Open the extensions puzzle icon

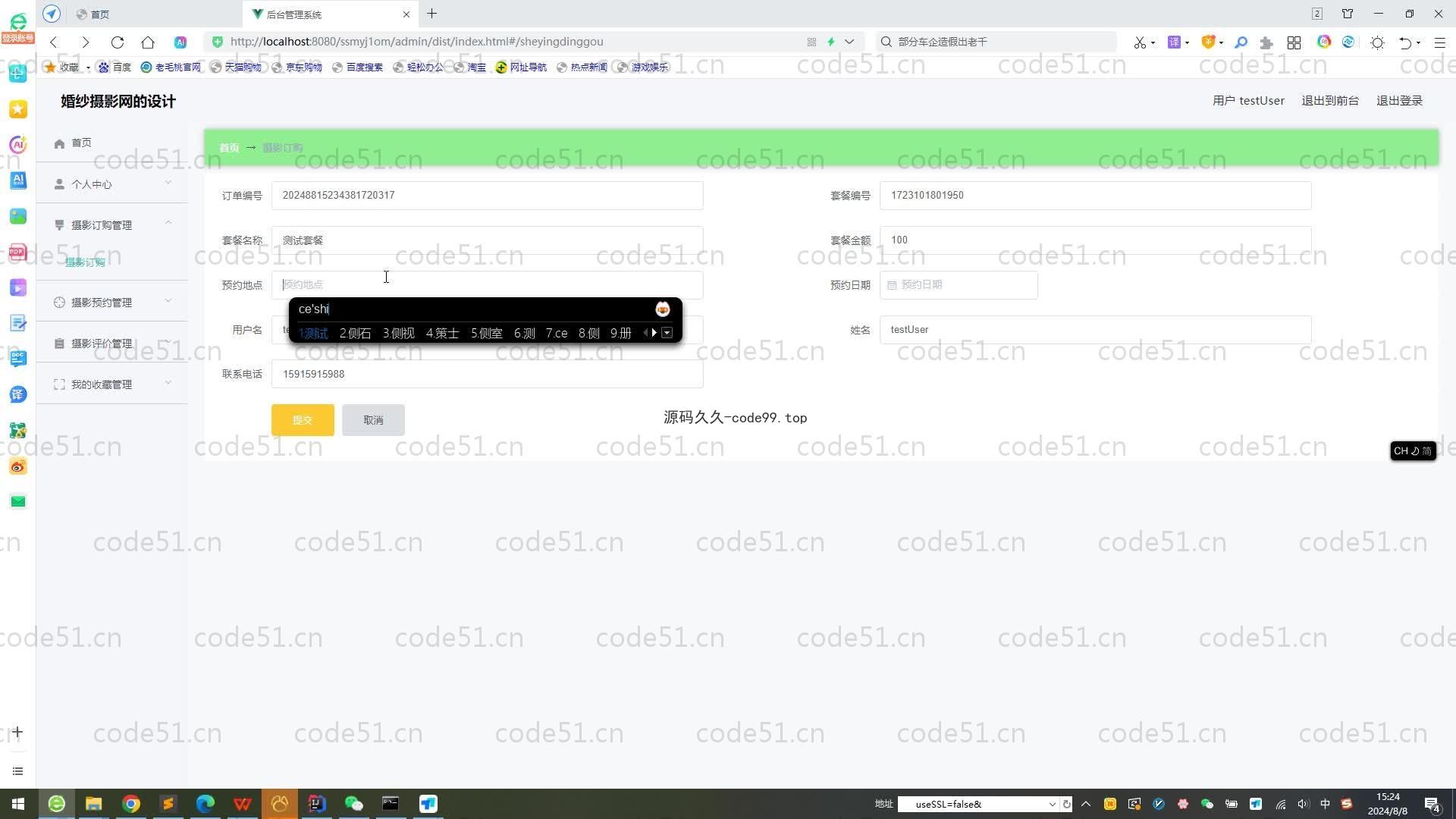pyautogui.click(x=1266, y=42)
